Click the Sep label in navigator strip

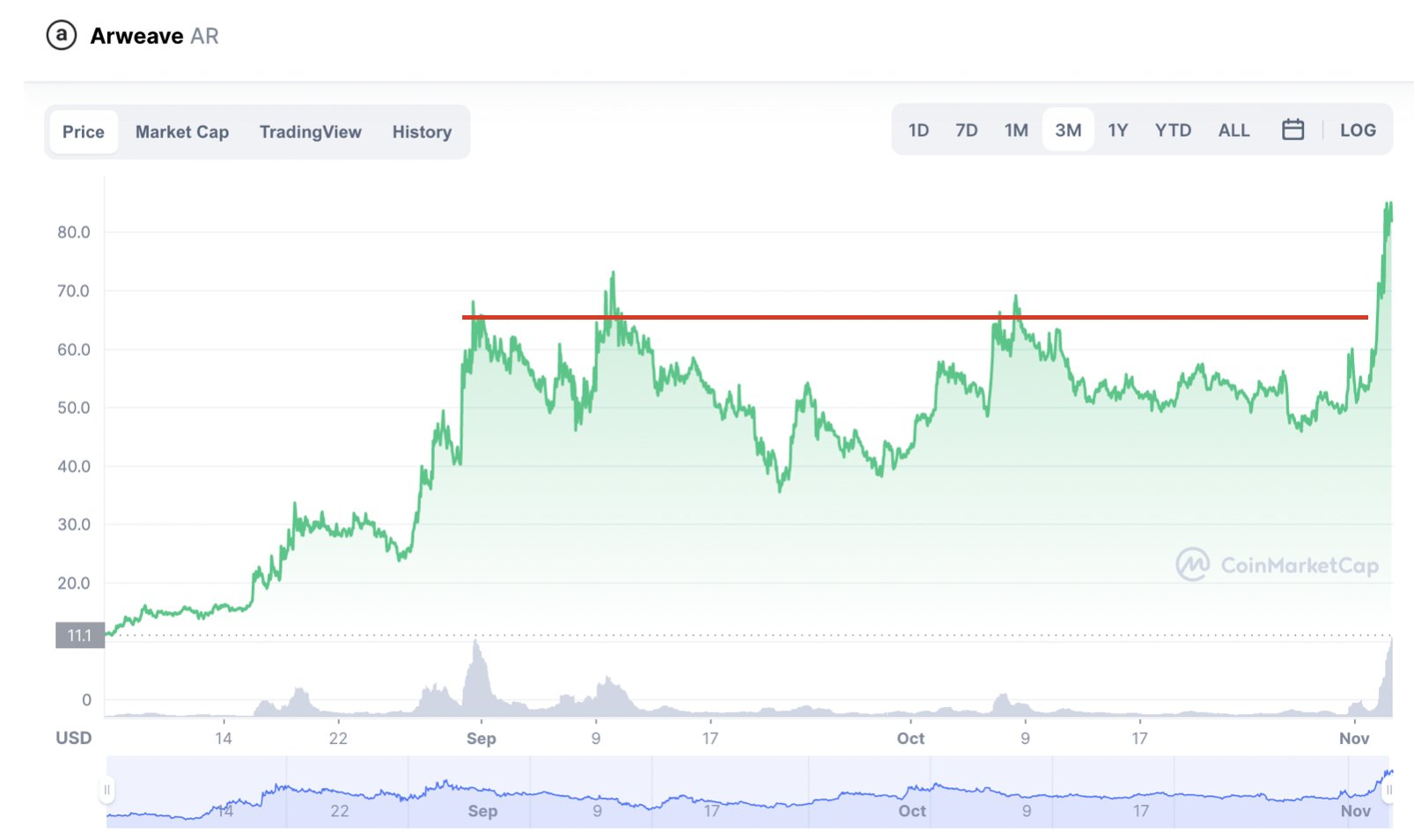tap(482, 810)
